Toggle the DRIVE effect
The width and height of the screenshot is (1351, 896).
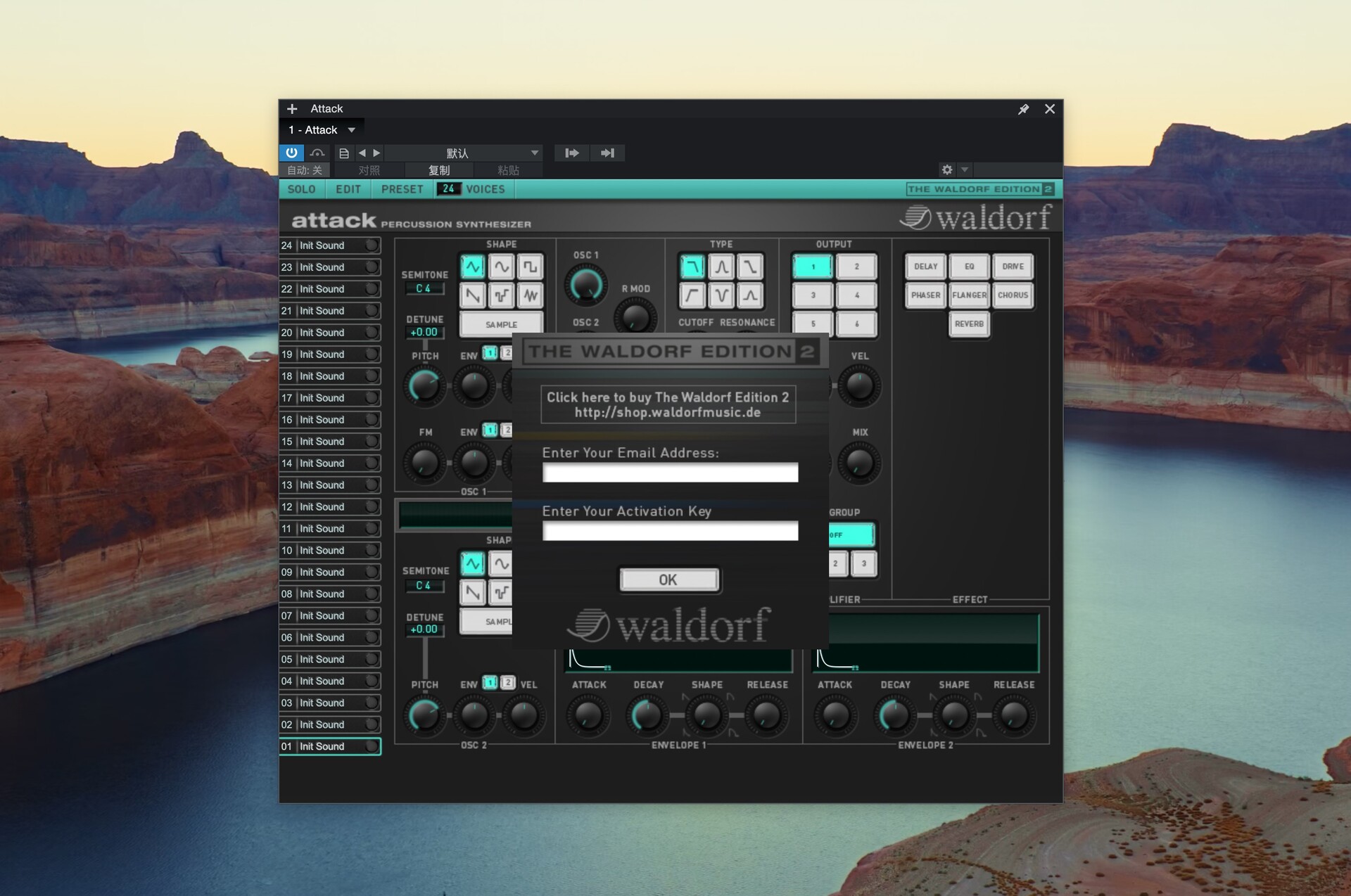pyautogui.click(x=1013, y=267)
